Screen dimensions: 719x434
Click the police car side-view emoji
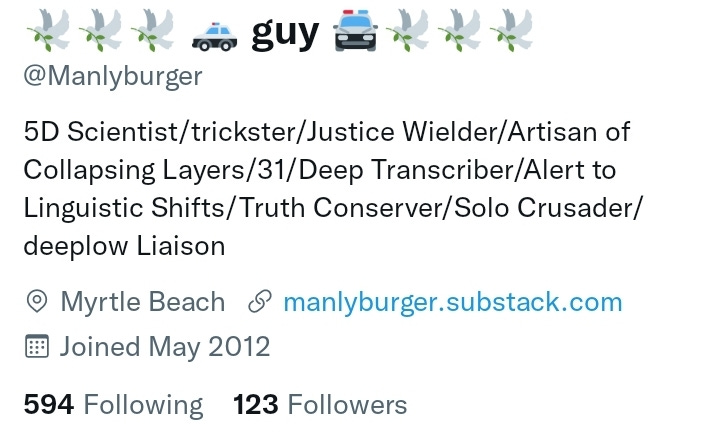[214, 36]
